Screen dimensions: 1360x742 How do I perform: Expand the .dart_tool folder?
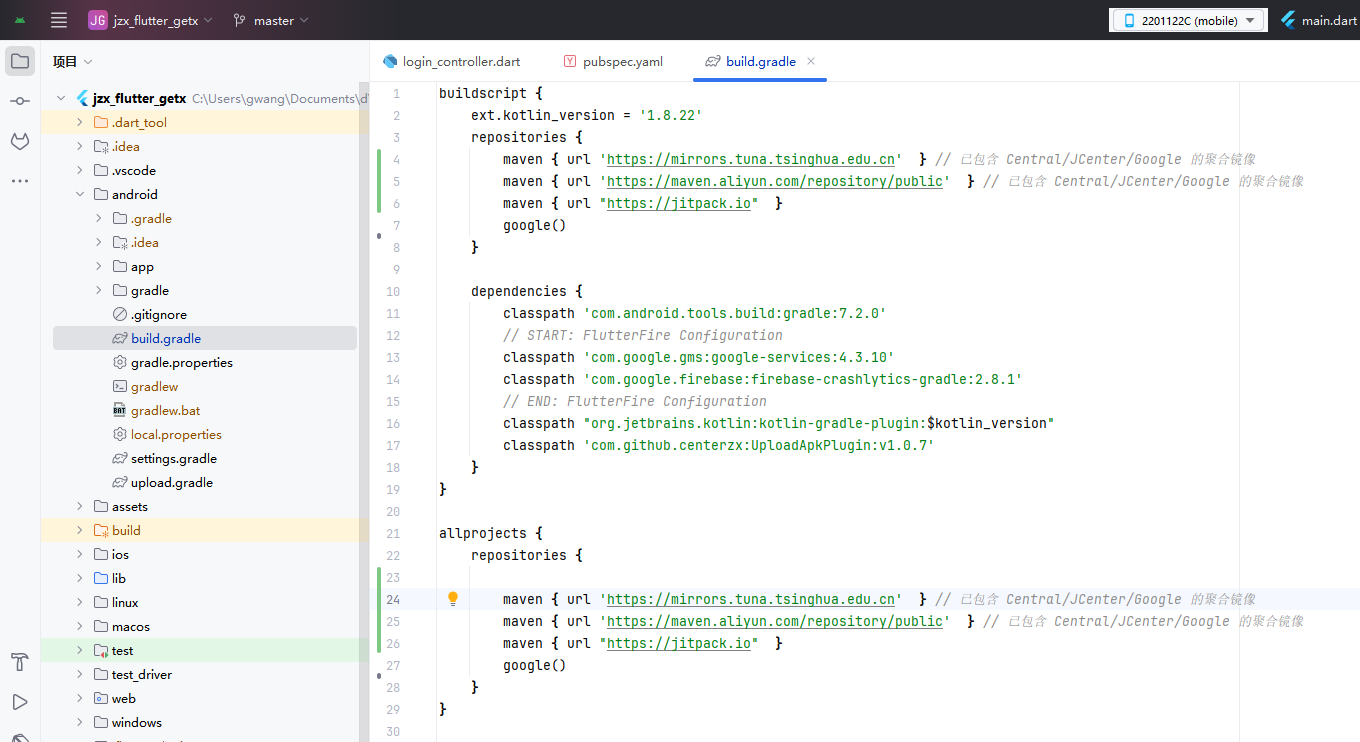pyautogui.click(x=80, y=122)
